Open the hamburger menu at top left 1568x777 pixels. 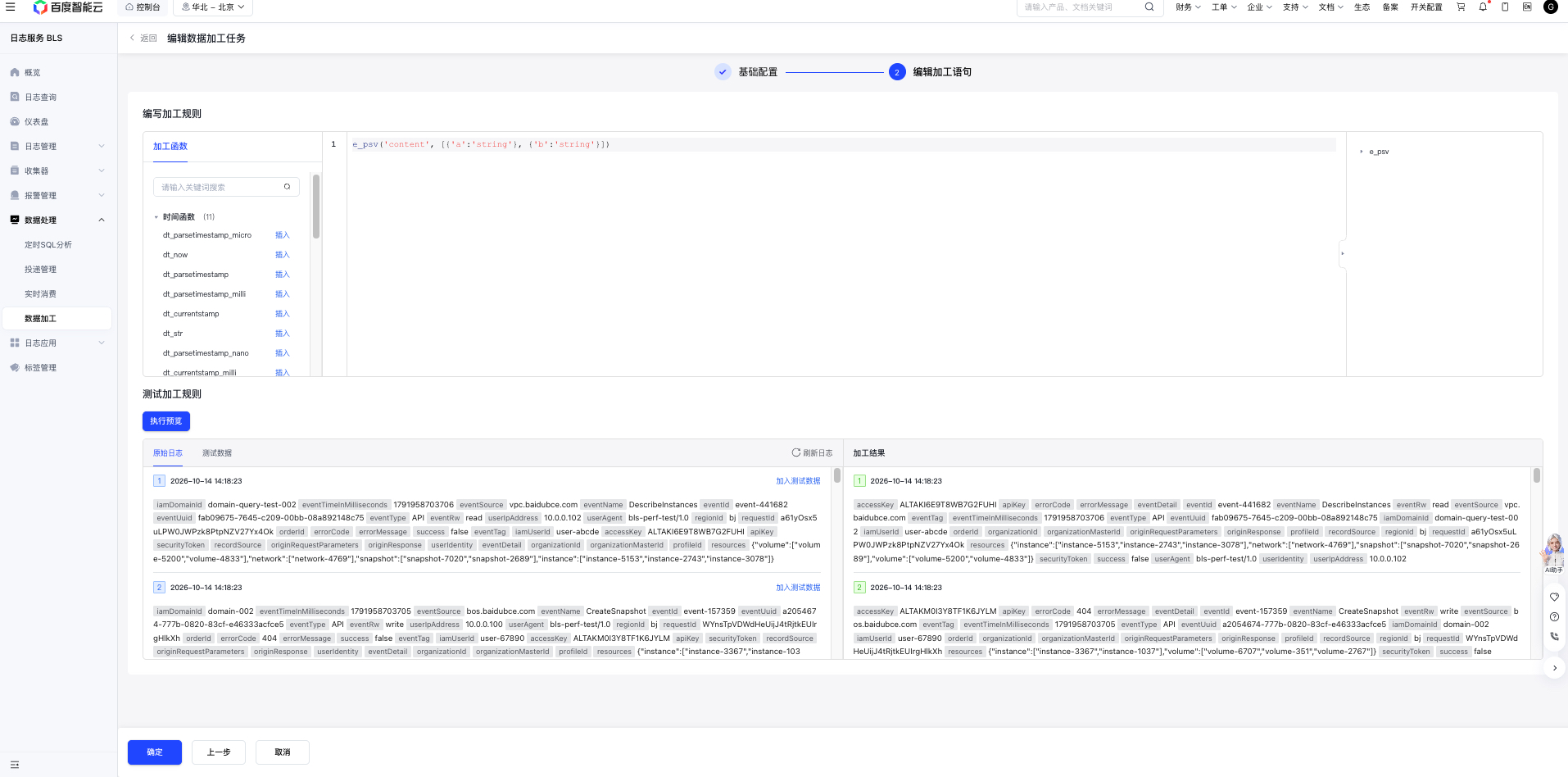11,7
